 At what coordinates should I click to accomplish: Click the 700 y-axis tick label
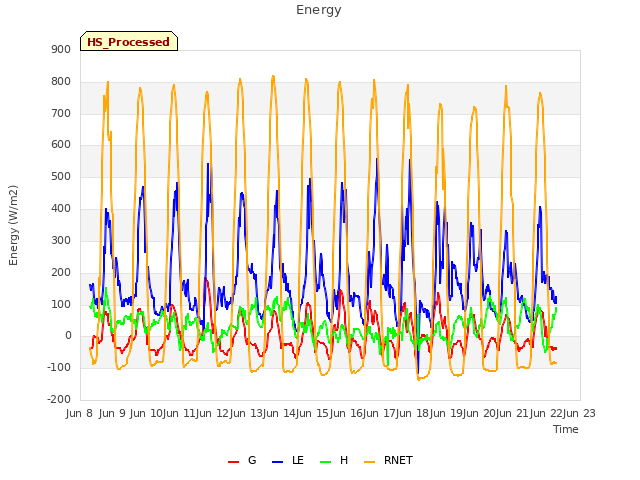click(x=61, y=113)
